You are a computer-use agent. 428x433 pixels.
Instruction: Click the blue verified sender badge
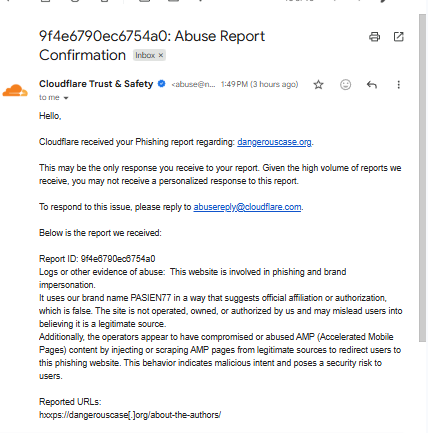pos(162,84)
